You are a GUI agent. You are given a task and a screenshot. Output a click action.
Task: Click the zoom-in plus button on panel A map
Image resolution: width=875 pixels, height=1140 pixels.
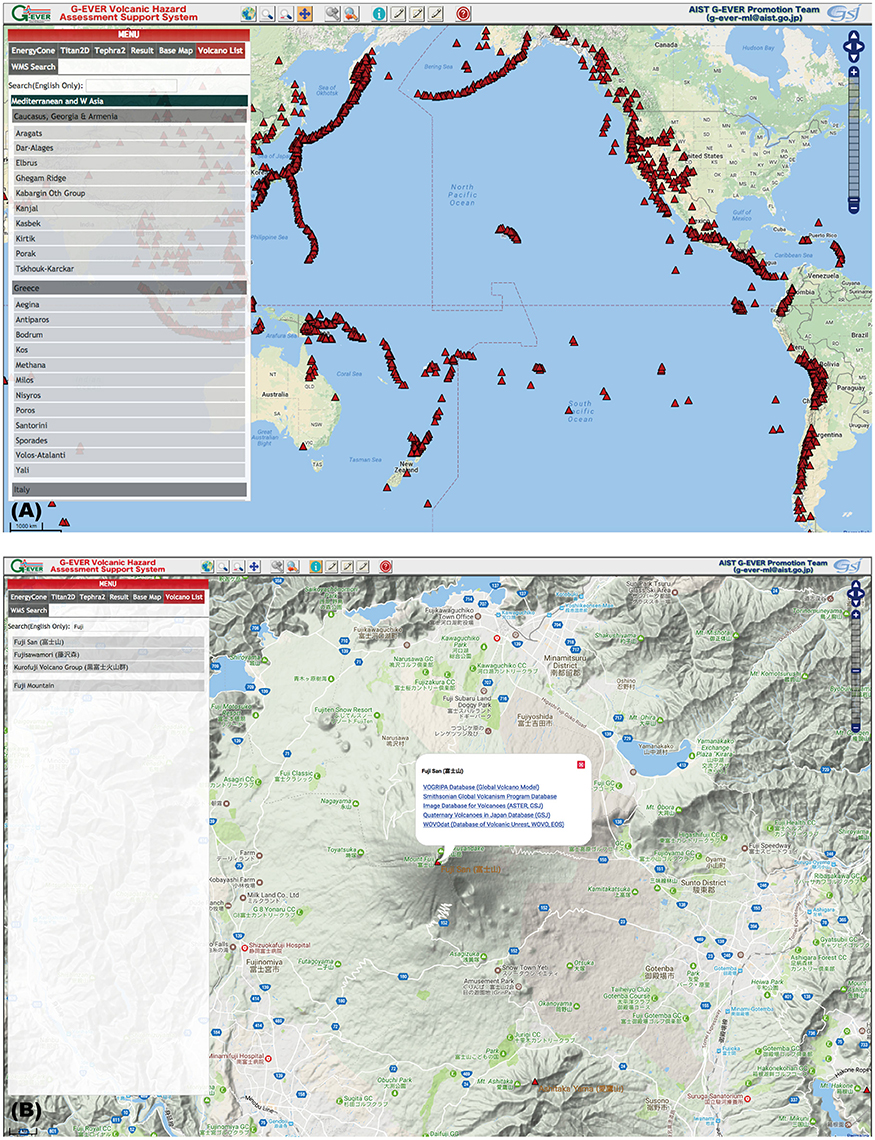point(854,71)
